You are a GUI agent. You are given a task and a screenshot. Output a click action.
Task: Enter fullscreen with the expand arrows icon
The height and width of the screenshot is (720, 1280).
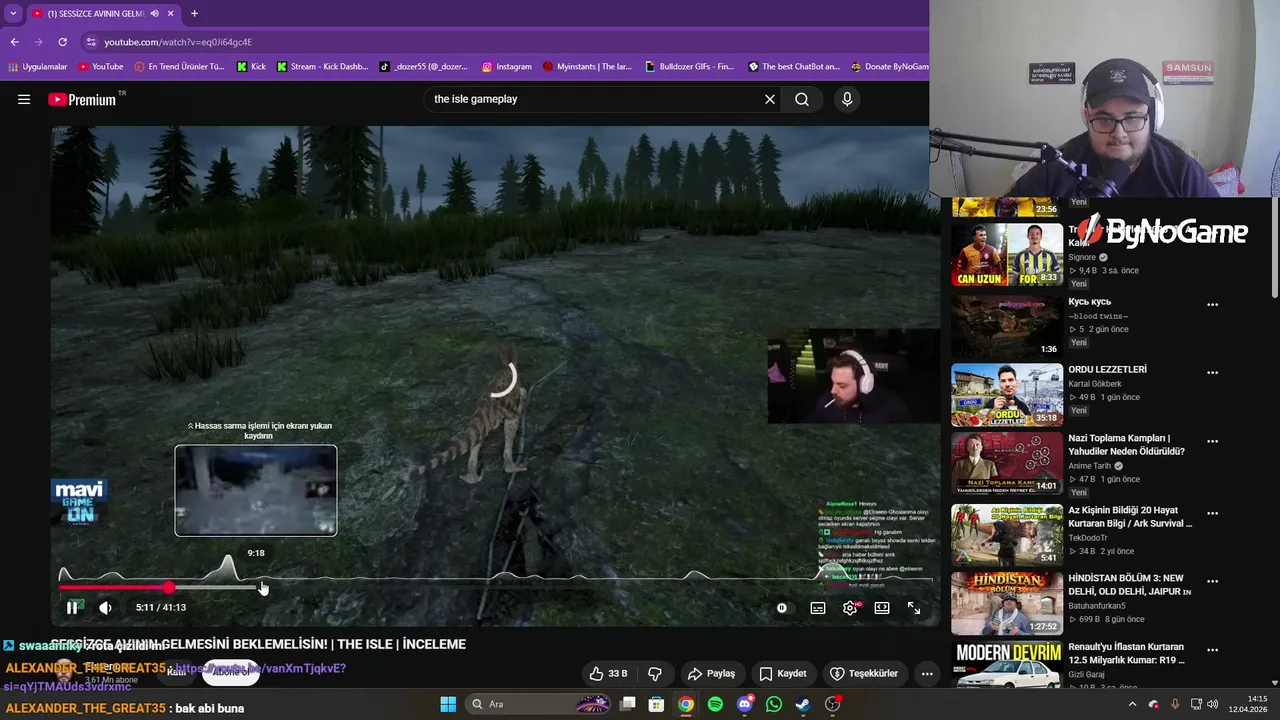point(914,607)
